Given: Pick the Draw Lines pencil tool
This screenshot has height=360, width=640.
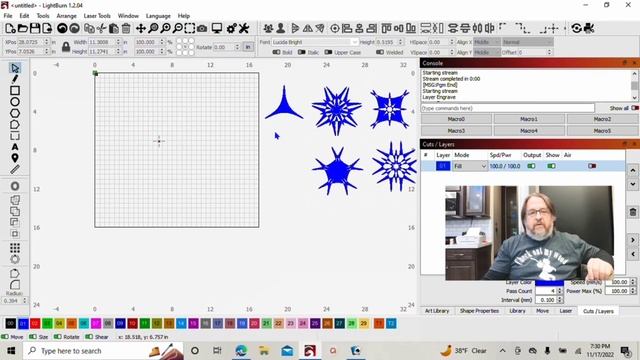Looking at the screenshot, I should pos(15,79).
